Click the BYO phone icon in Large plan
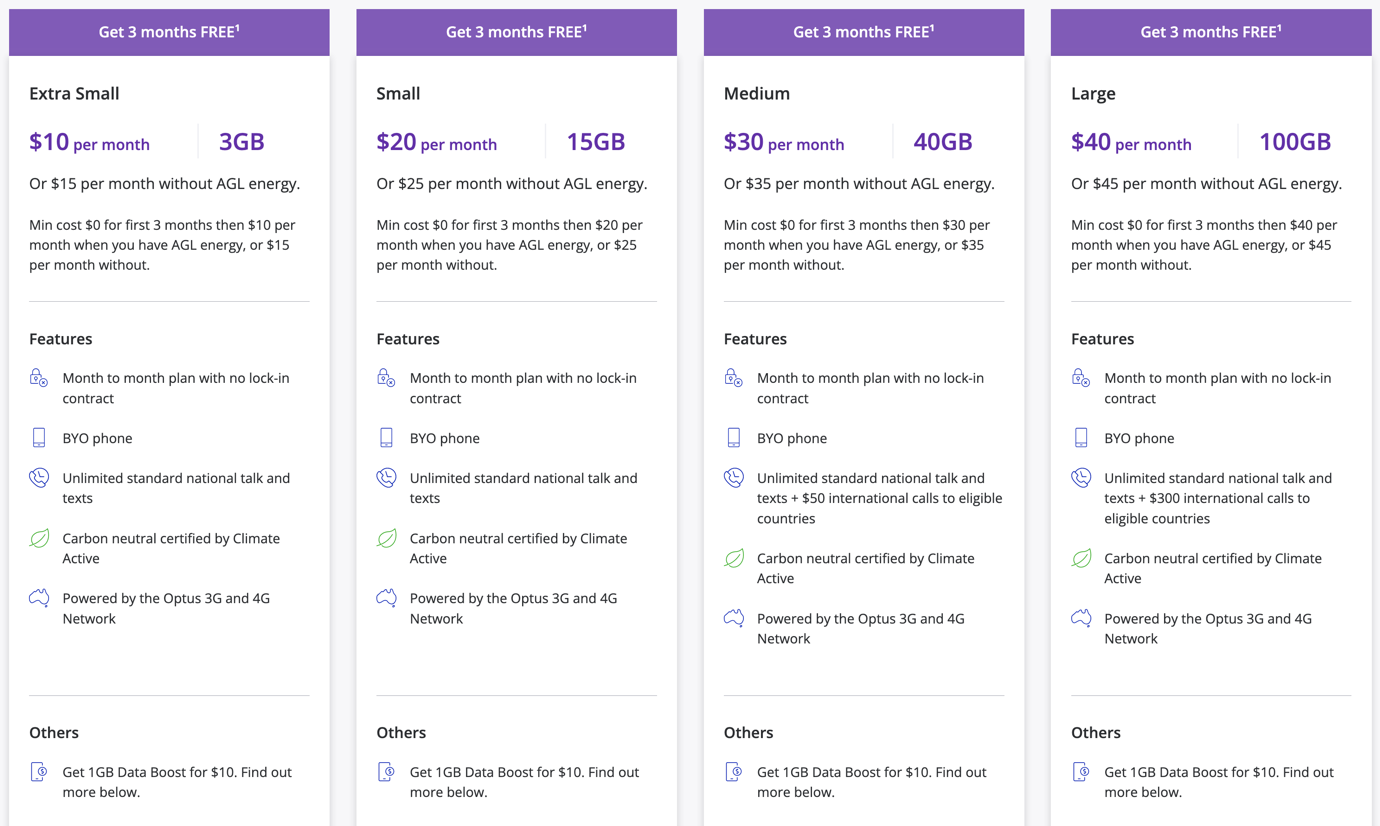The width and height of the screenshot is (1380, 826). [1081, 438]
